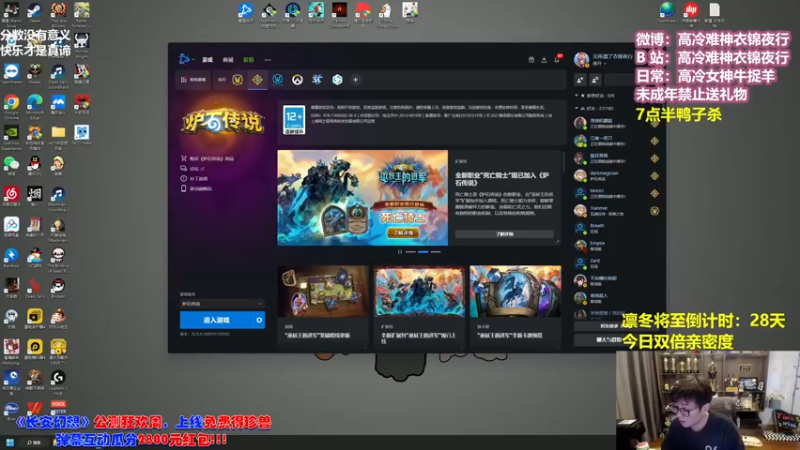The height and width of the screenshot is (450, 800).
Task: Select the blue WoW Classic icon
Action: coord(278,80)
